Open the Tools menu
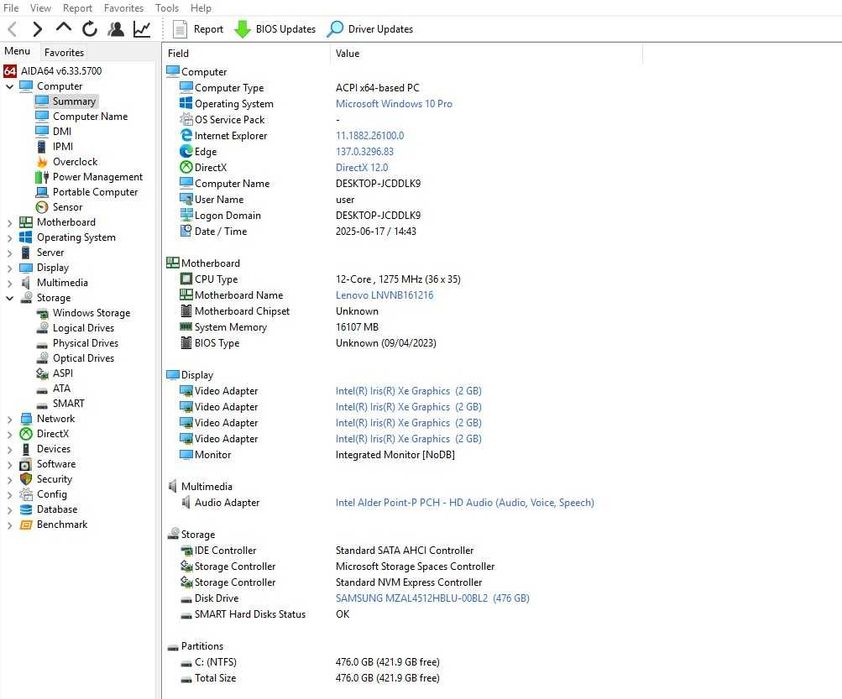 click(x=166, y=8)
